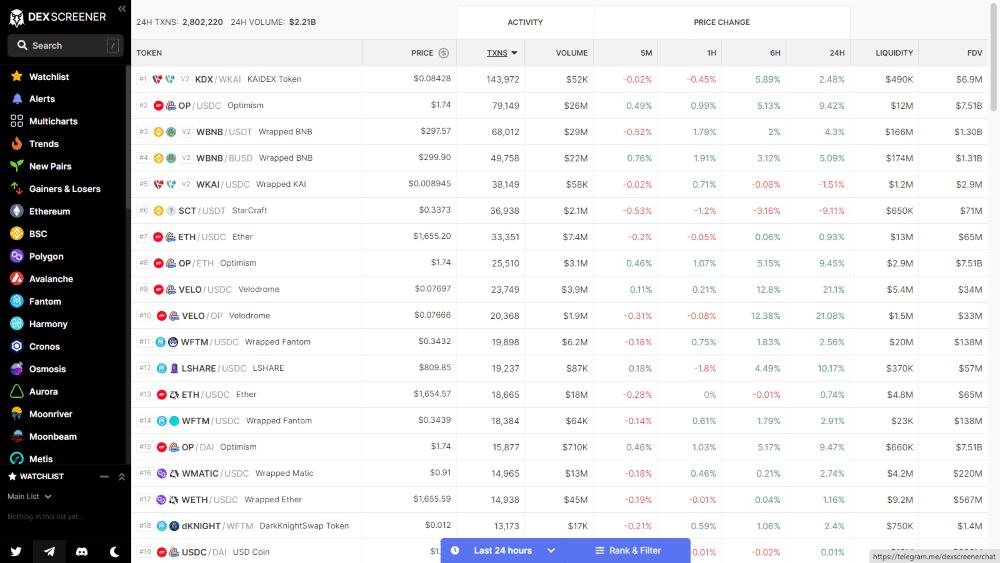1000x563 pixels.
Task: Click the search magnifier icon
Action: coord(22,45)
